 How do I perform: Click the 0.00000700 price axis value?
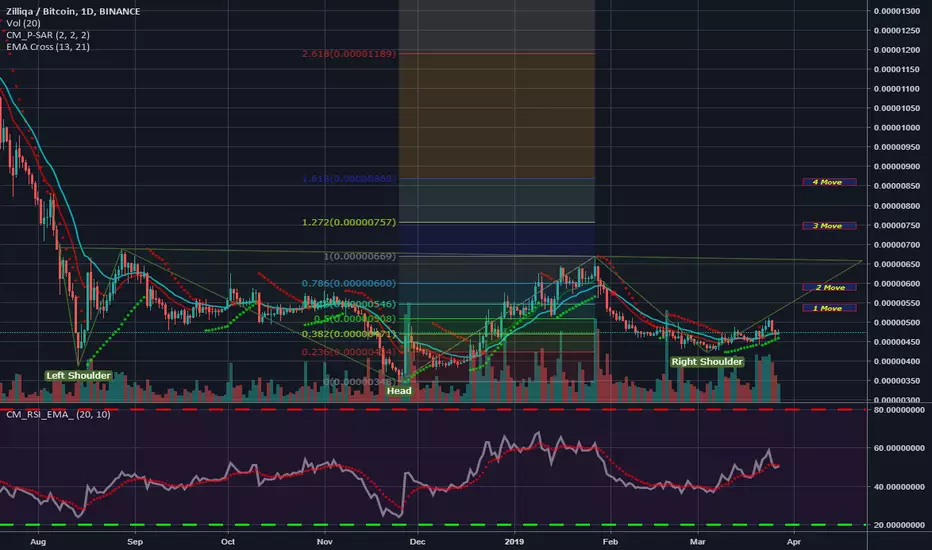pyautogui.click(x=896, y=245)
